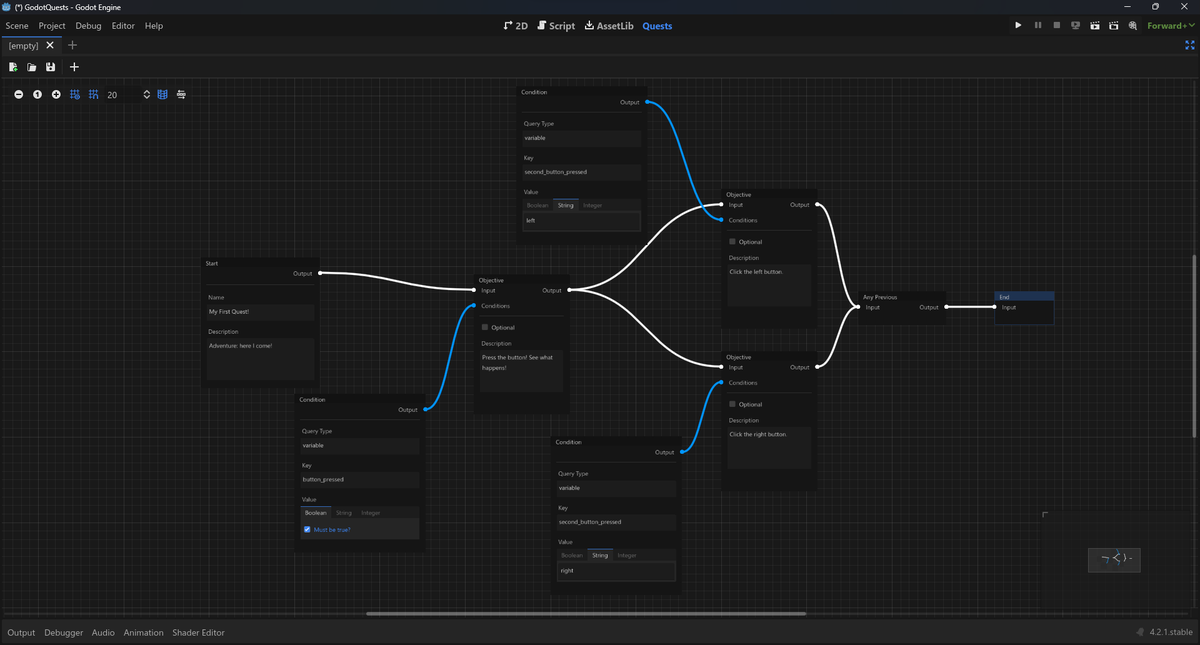Zoom in on the graph
This screenshot has width=1200, height=645.
click(56, 94)
